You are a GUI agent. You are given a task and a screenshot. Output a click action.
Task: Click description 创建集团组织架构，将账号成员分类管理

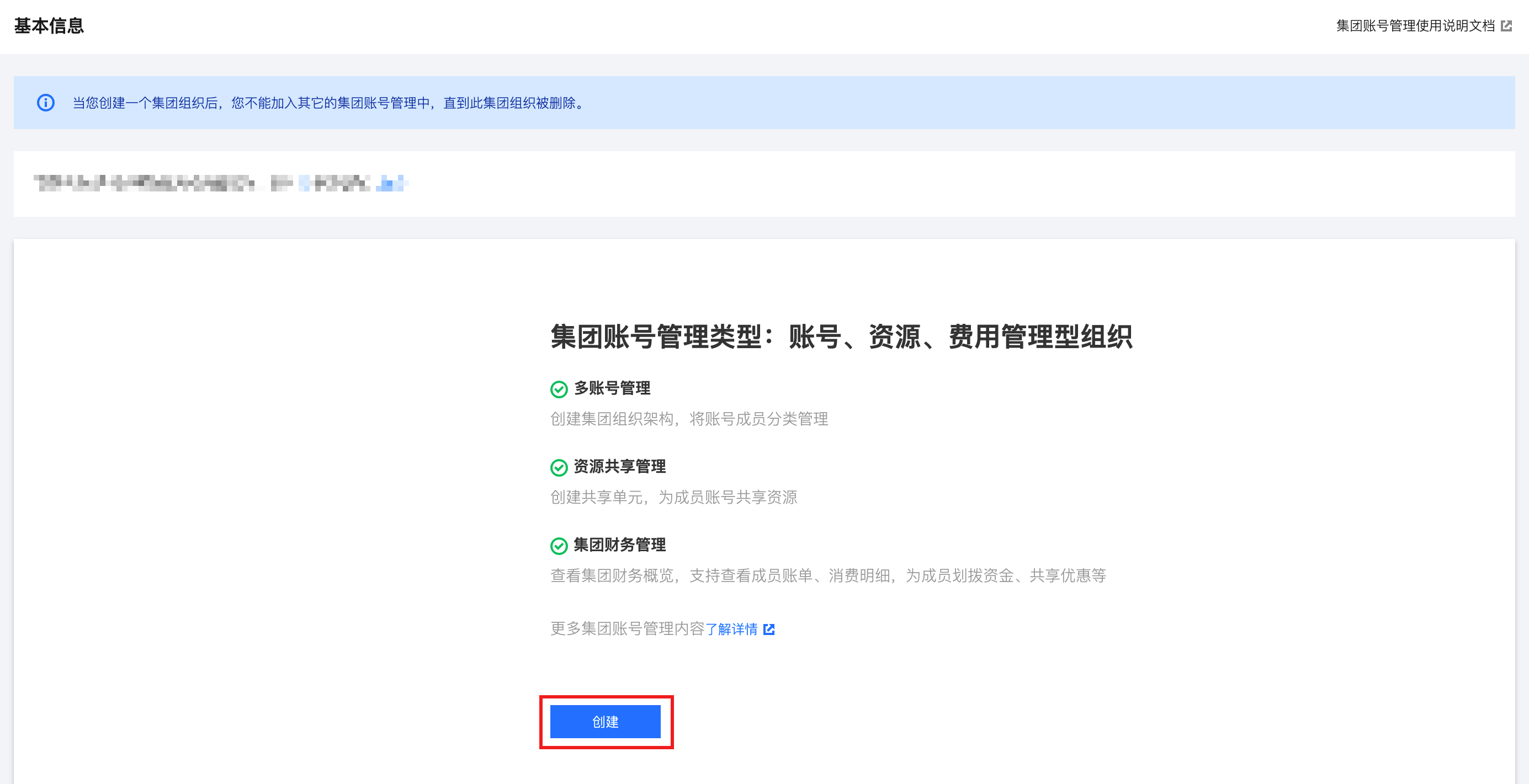point(688,419)
